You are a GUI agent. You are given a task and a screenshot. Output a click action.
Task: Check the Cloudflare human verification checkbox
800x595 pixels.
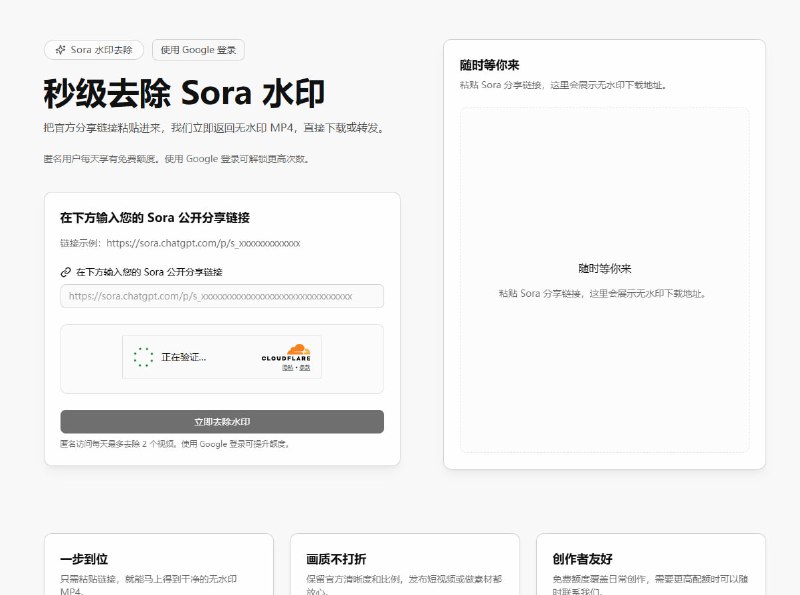[x=143, y=356]
